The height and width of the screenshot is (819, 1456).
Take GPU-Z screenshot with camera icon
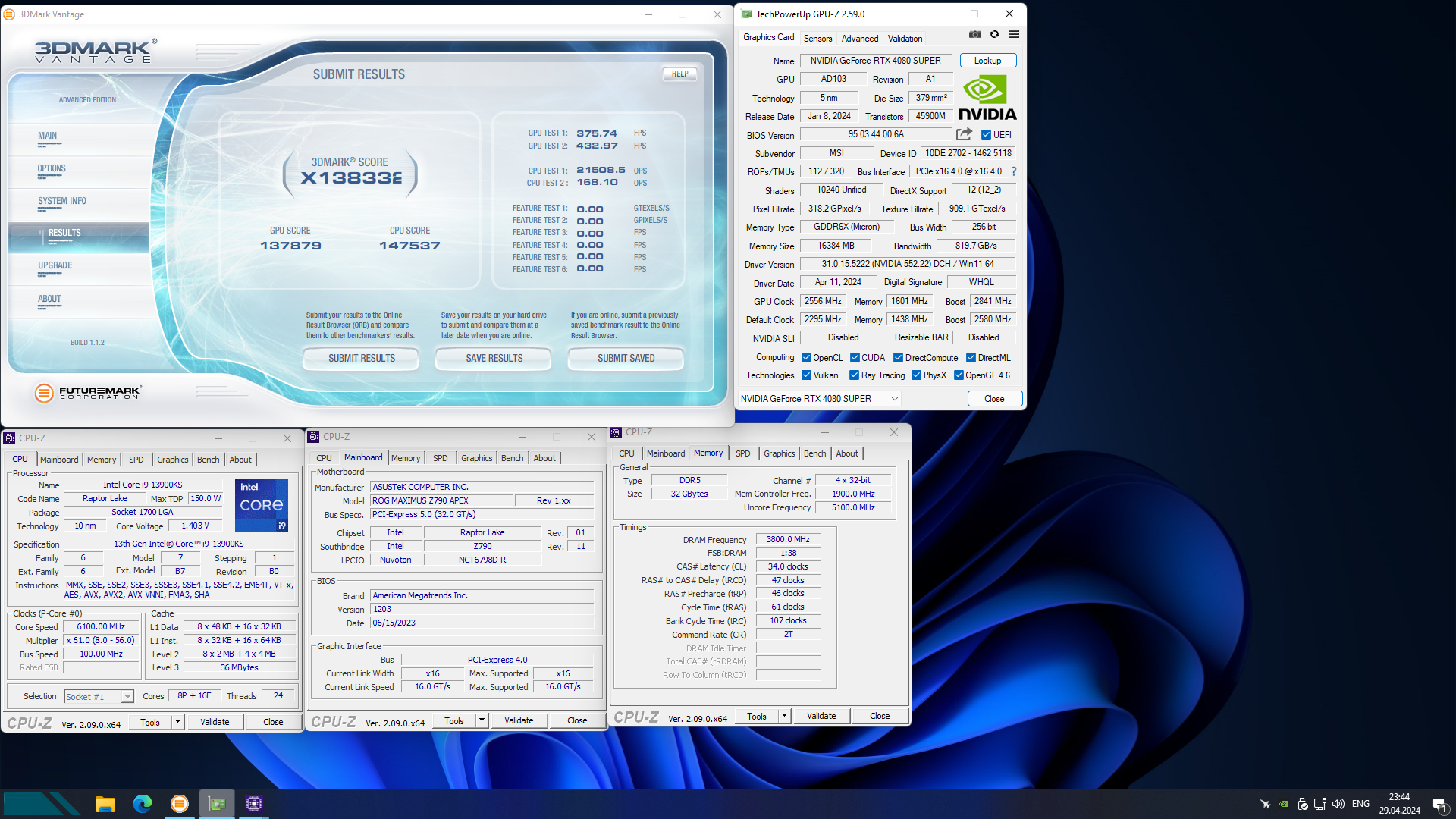coord(975,35)
